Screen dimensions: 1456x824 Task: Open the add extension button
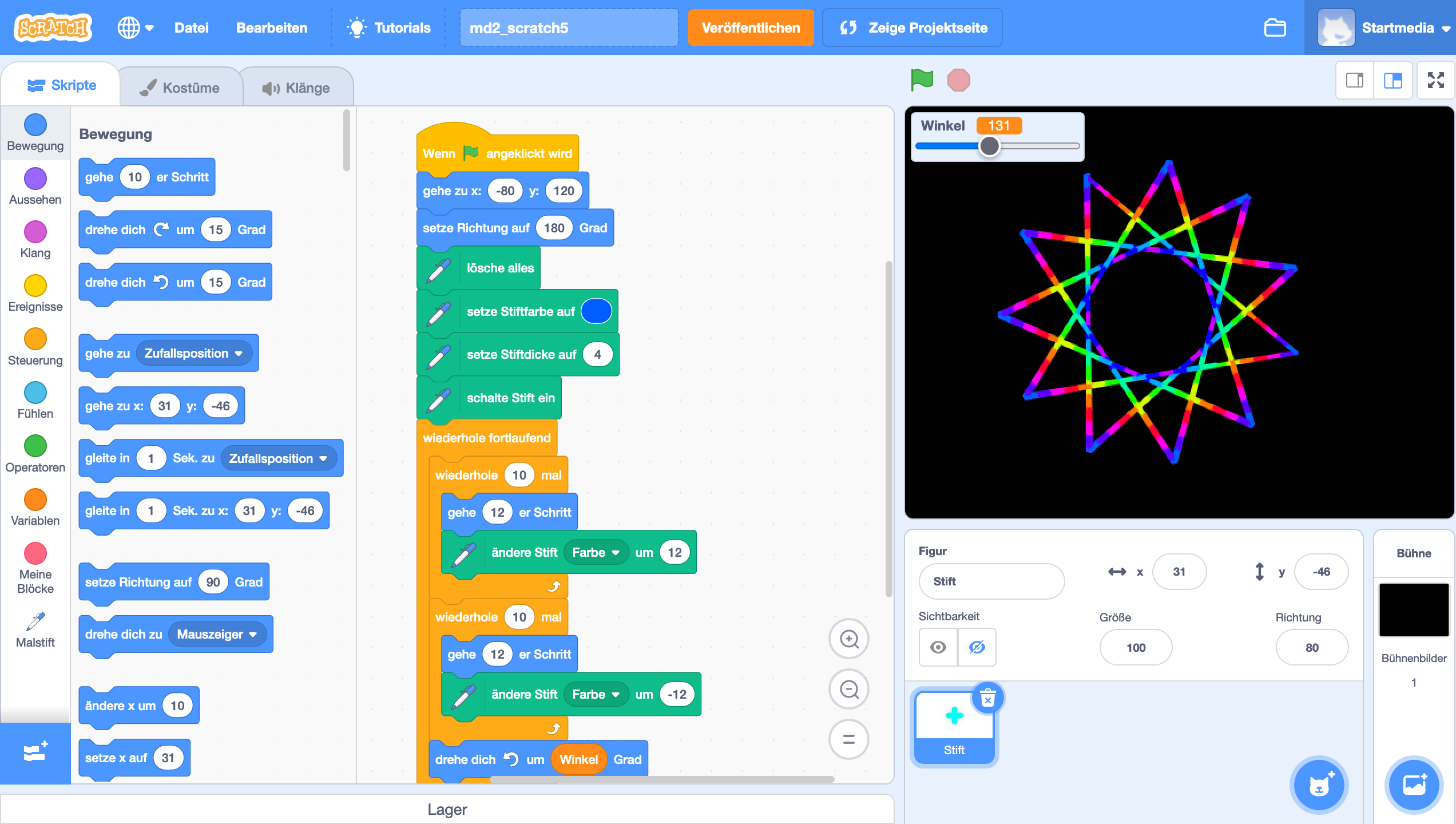click(35, 752)
